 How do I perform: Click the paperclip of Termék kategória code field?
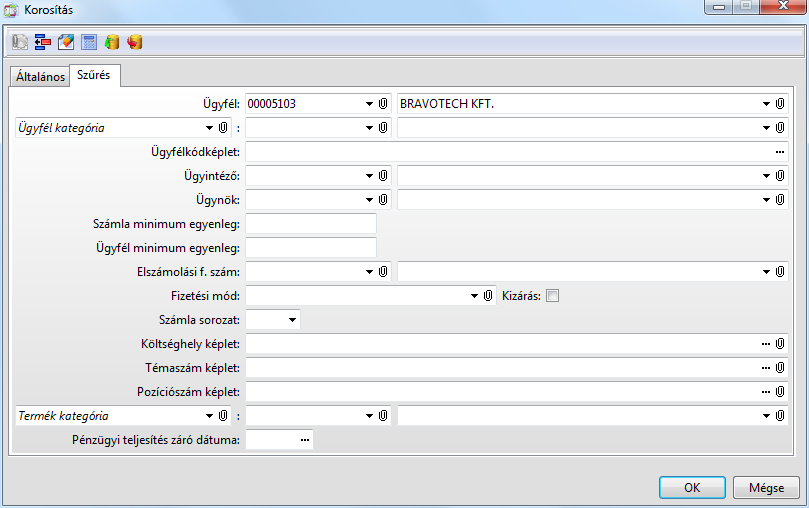click(383, 416)
